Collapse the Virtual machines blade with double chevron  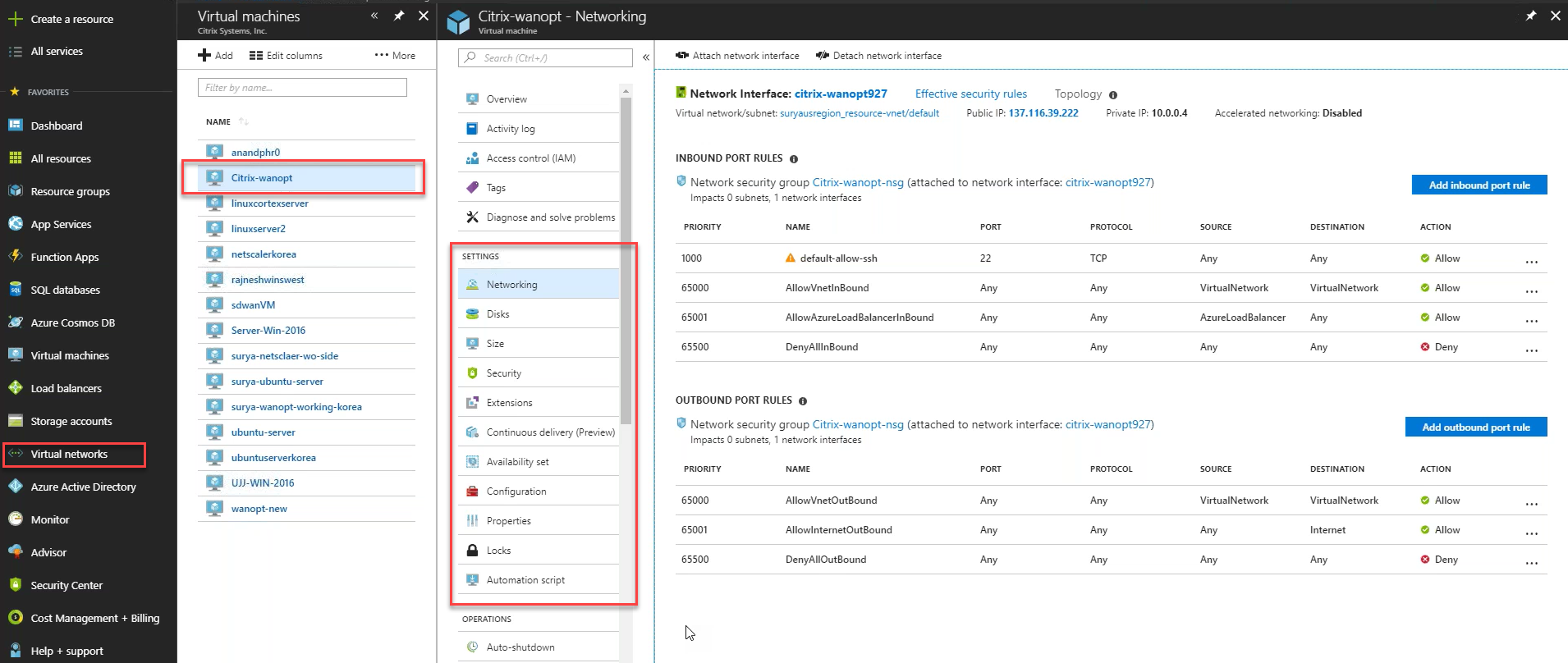tap(374, 16)
